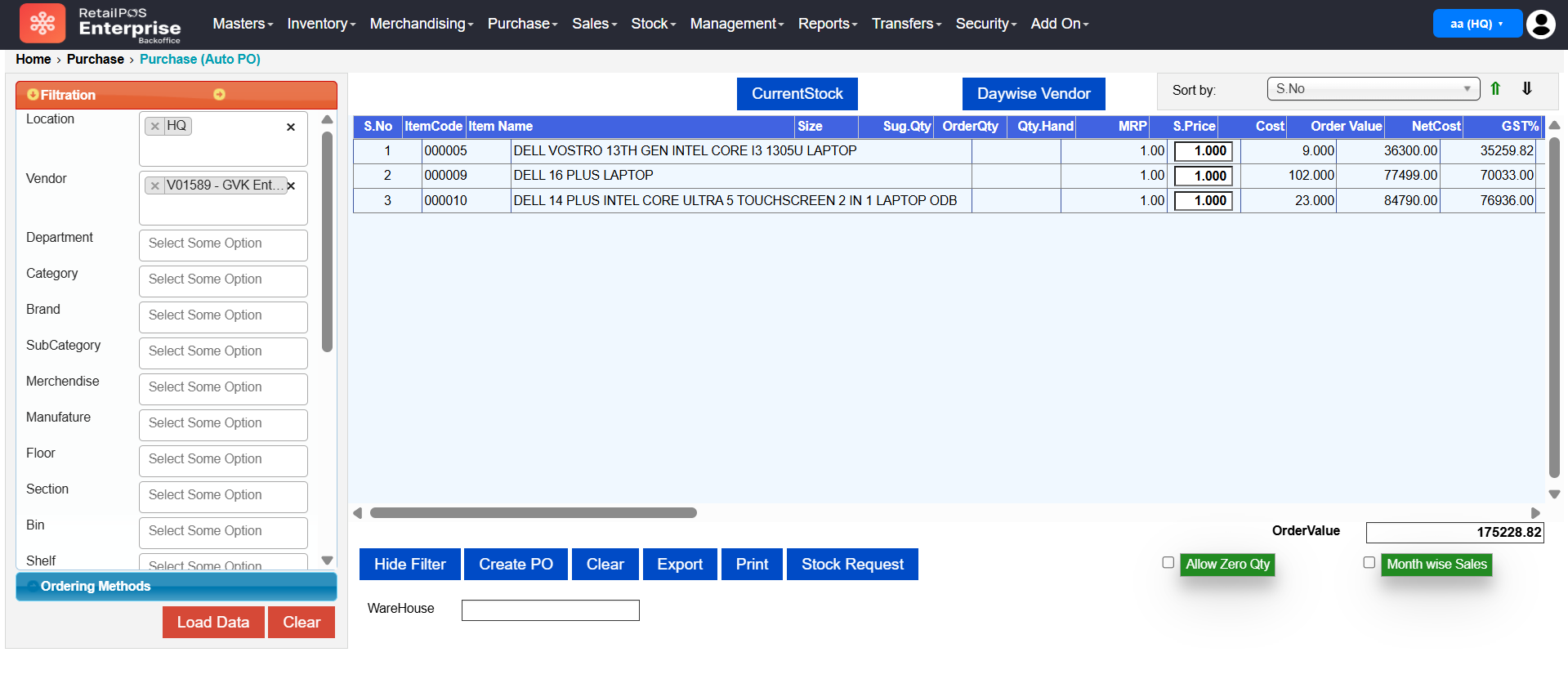
Task: Open the Sort by S.No dropdown
Action: point(1373,89)
